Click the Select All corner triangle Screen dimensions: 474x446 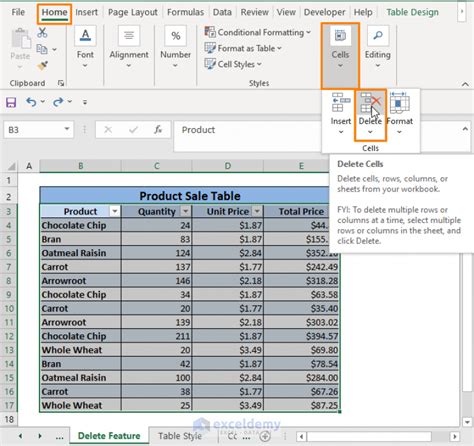[x=11, y=166]
